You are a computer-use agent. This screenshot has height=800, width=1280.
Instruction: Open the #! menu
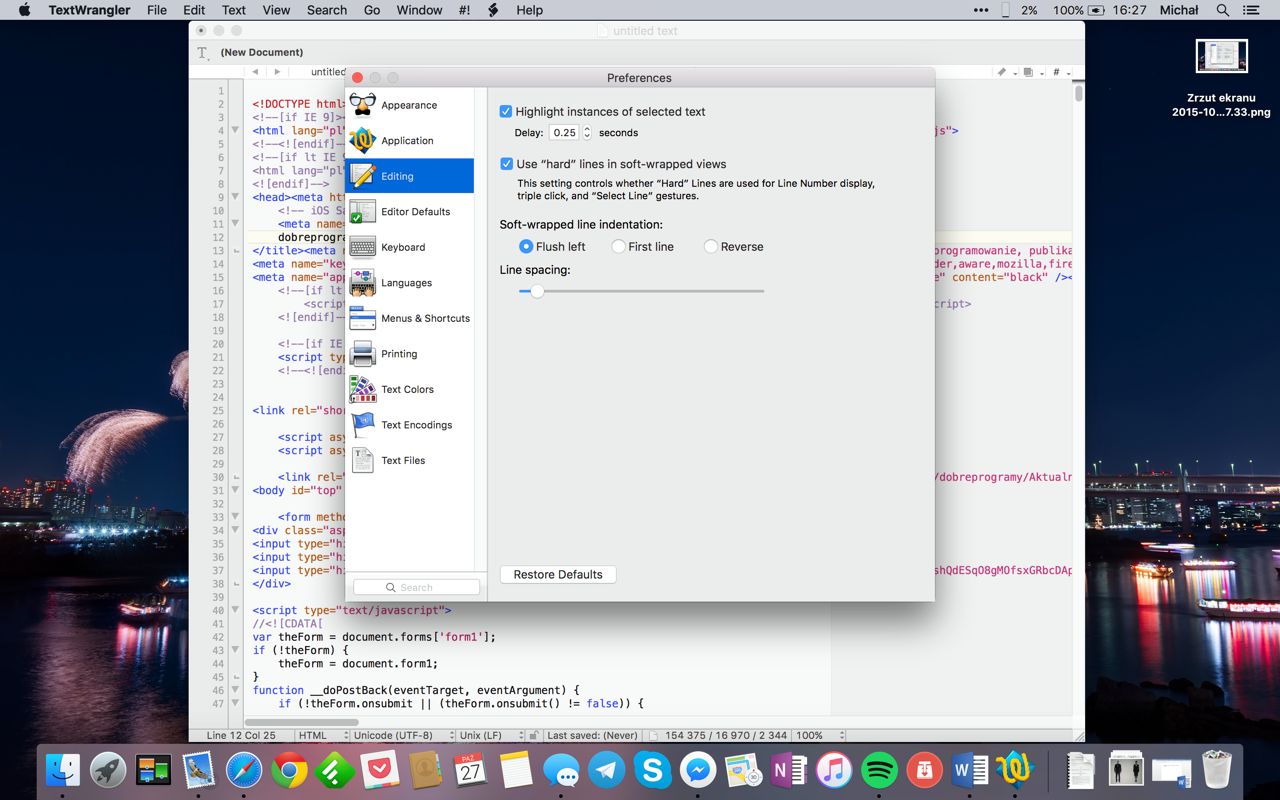click(464, 10)
